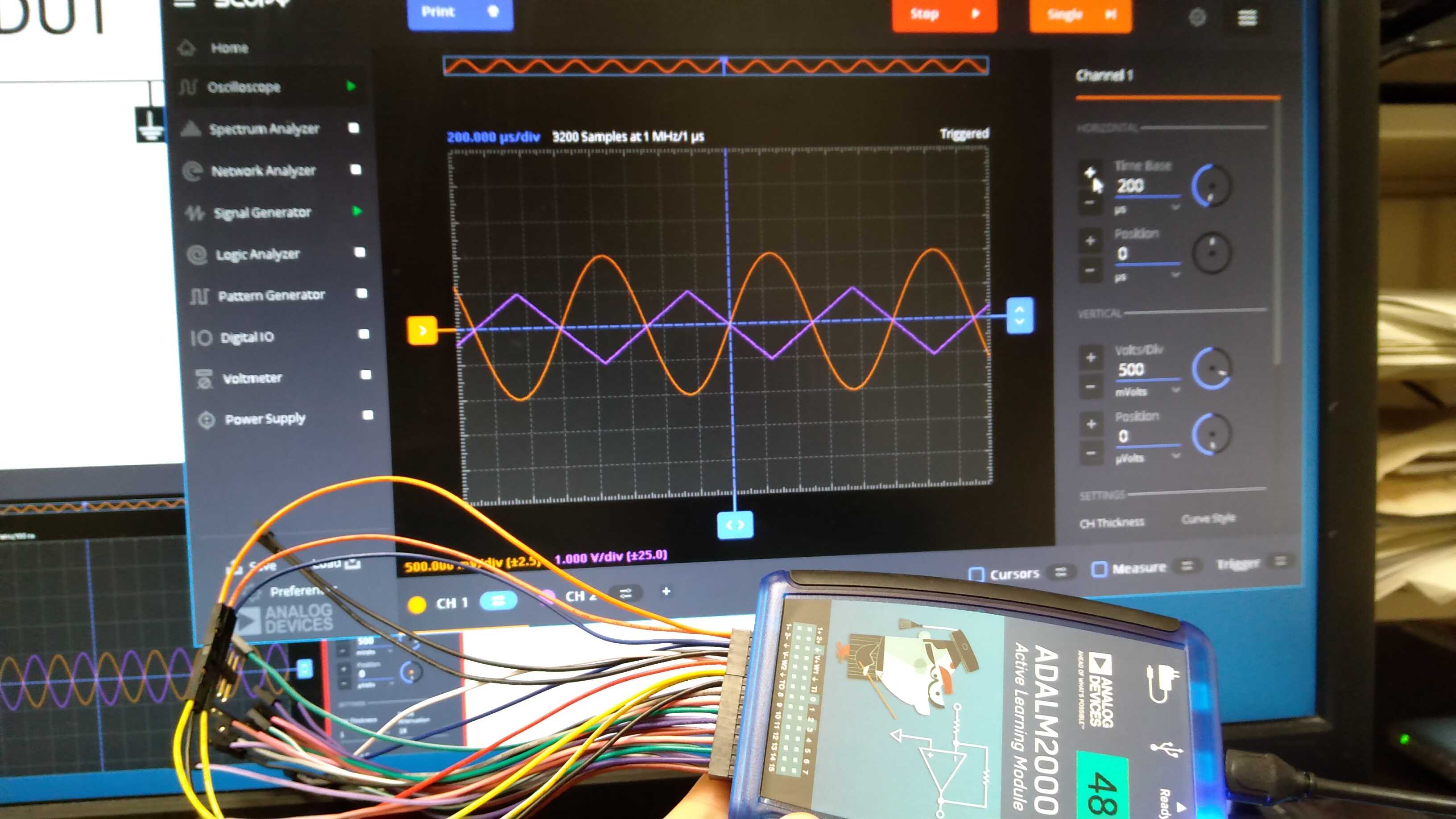The width and height of the screenshot is (1456, 819).
Task: Open the Trigger settings icon
Action: (x=1281, y=561)
